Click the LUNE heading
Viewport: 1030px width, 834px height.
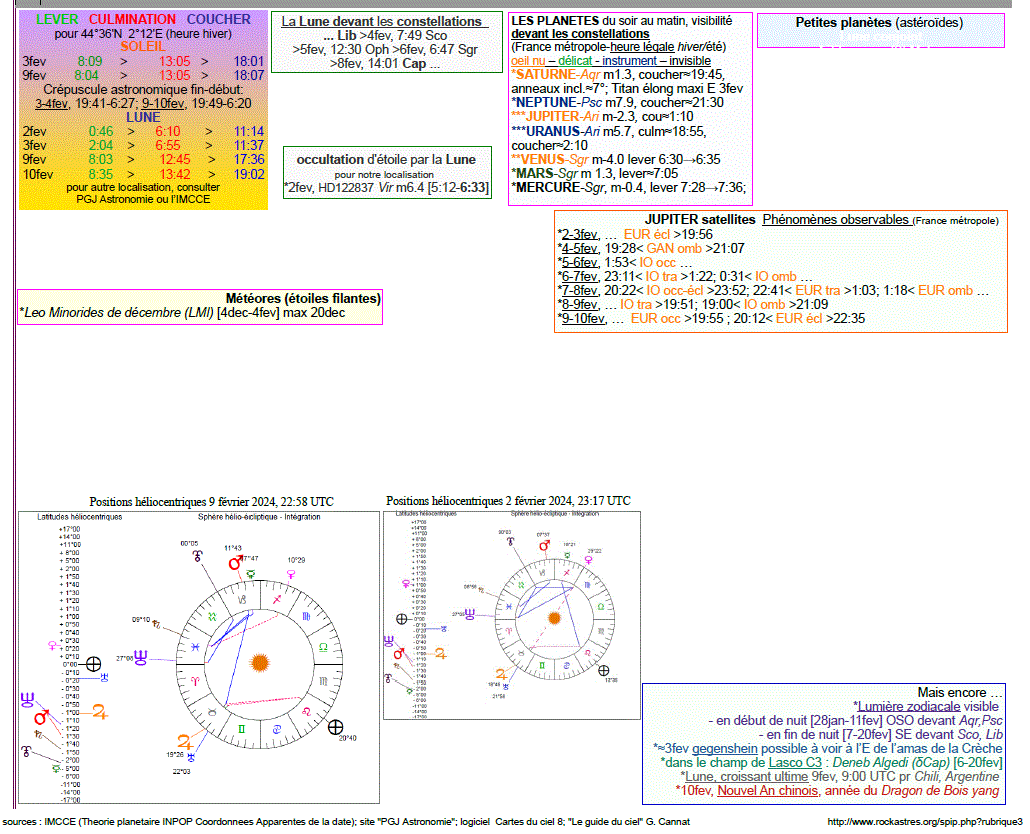(143, 117)
